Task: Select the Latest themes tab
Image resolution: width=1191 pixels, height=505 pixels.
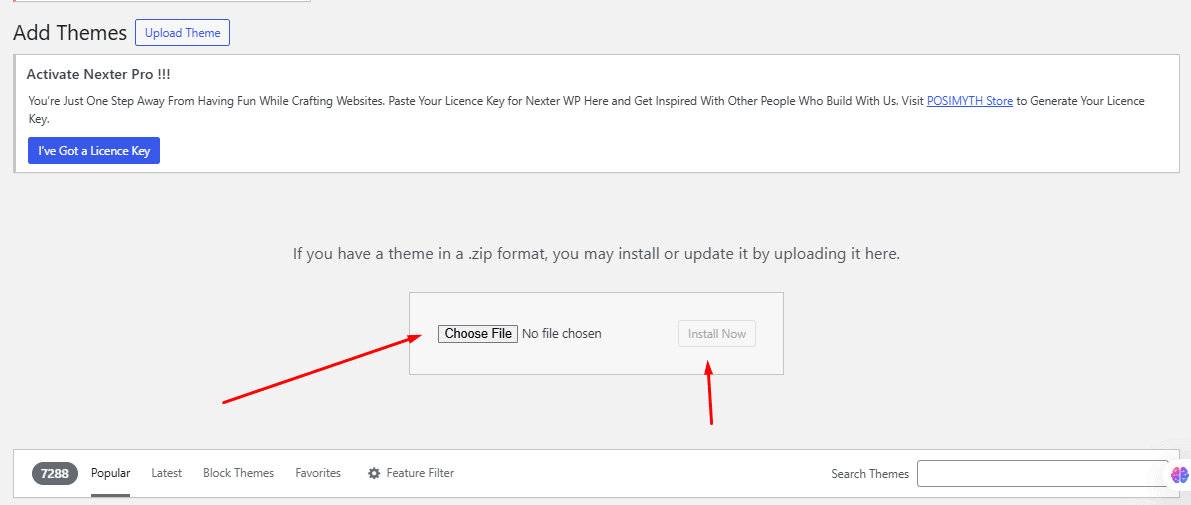Action: pos(166,473)
